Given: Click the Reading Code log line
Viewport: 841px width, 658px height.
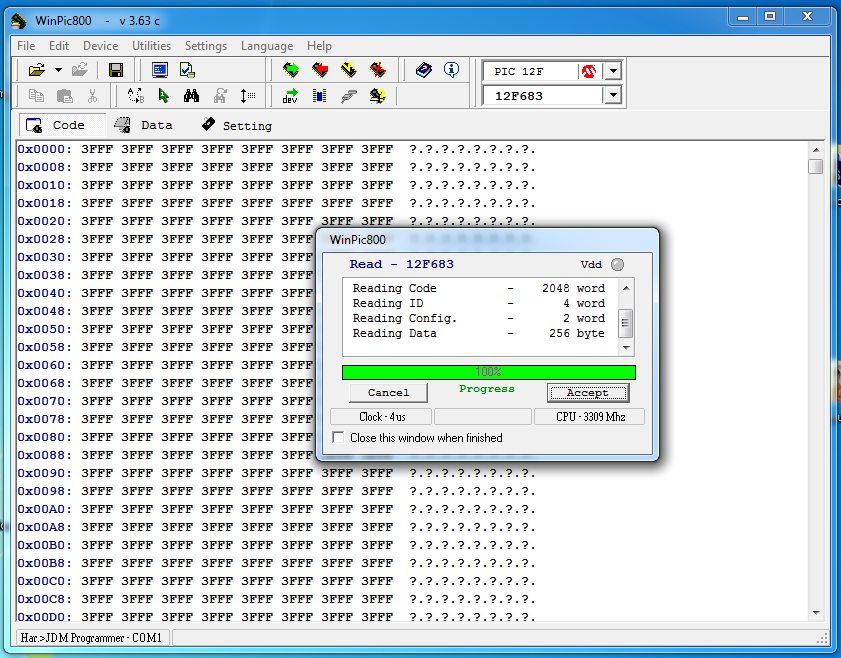Looking at the screenshot, I should (478, 288).
